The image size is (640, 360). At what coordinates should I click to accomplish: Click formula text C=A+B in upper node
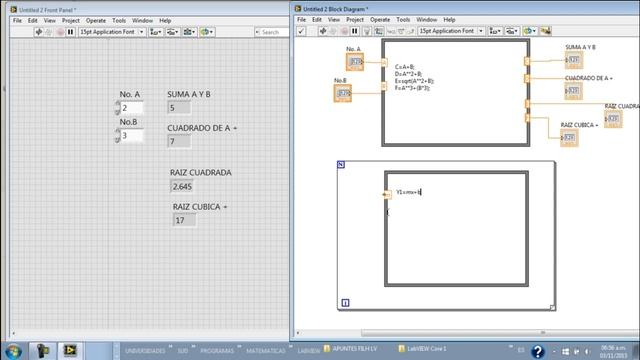click(404, 67)
